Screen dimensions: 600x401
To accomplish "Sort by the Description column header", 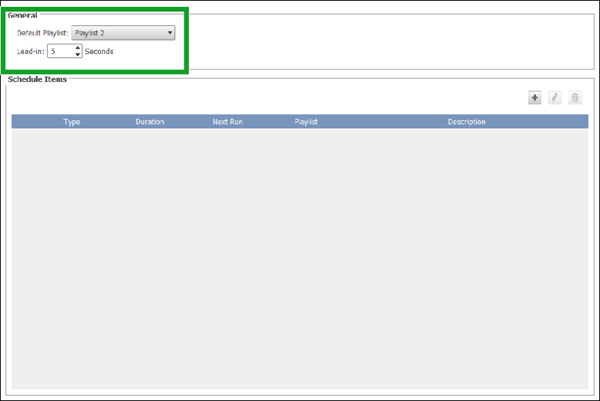I will 466,122.
